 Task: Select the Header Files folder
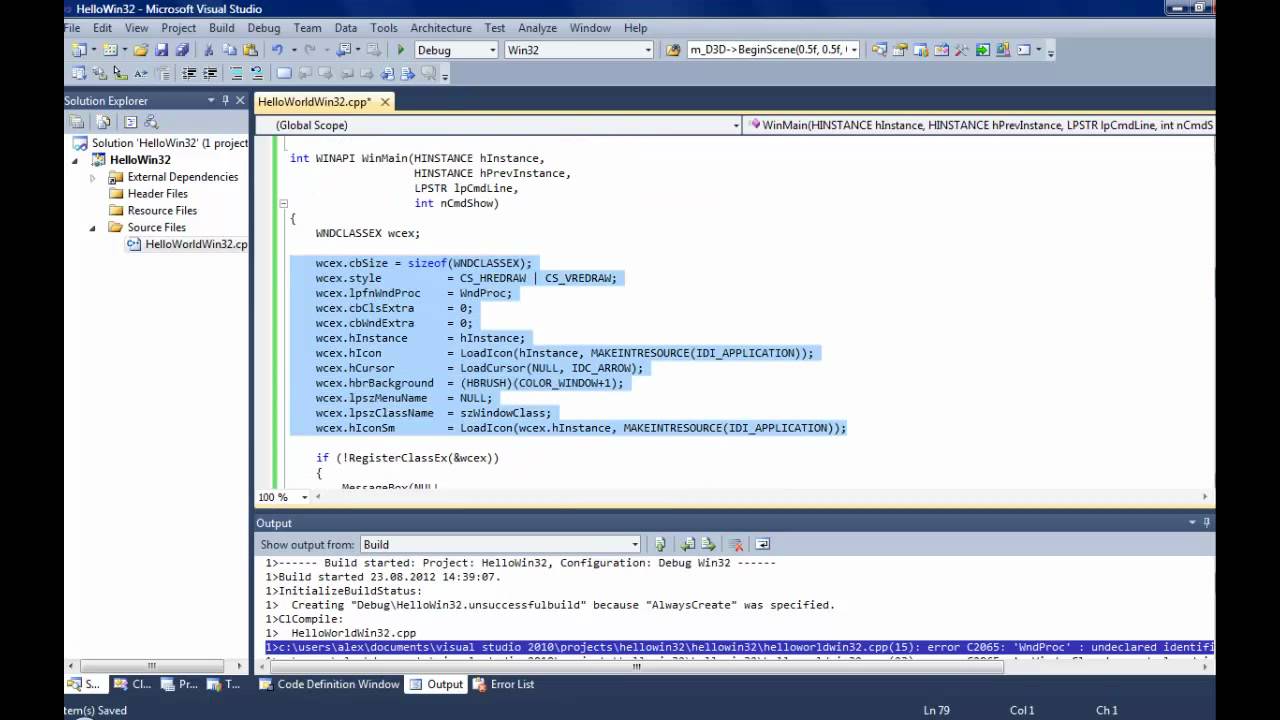point(157,194)
